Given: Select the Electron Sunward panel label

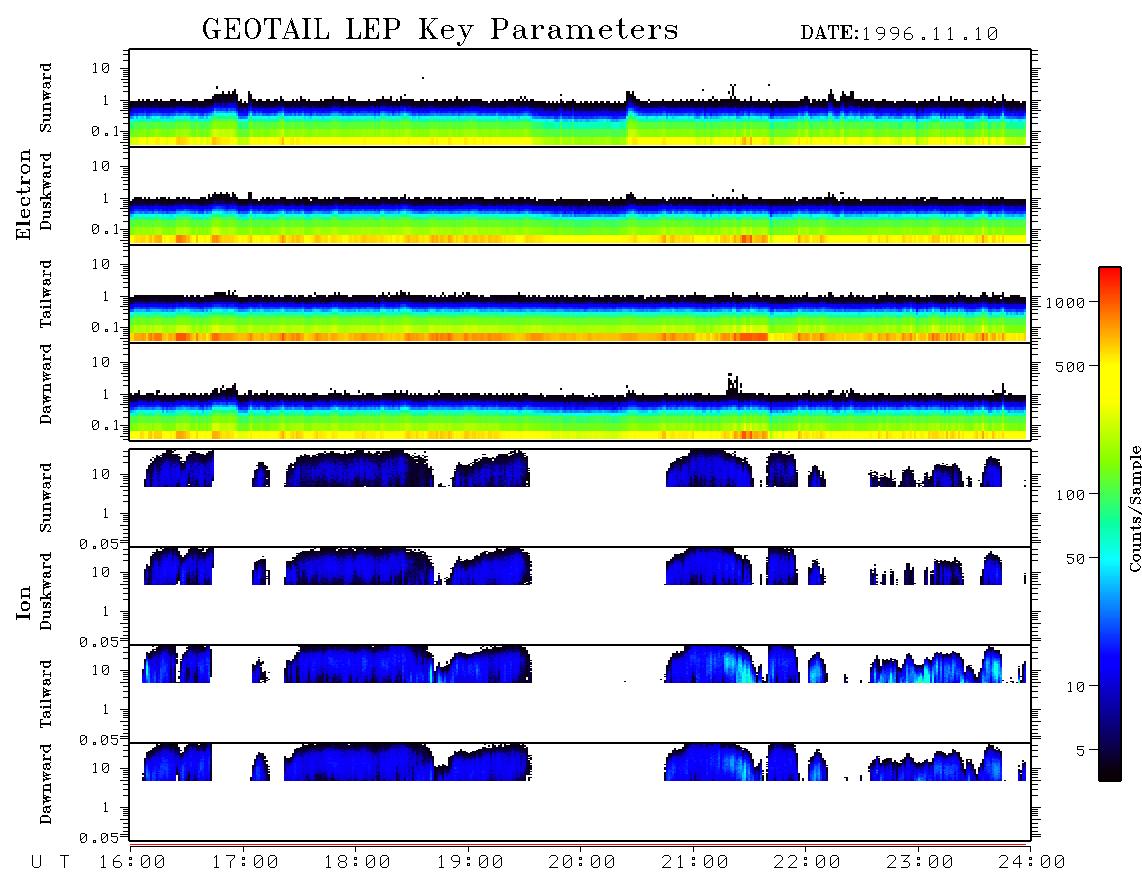Looking at the screenshot, I should point(46,98).
